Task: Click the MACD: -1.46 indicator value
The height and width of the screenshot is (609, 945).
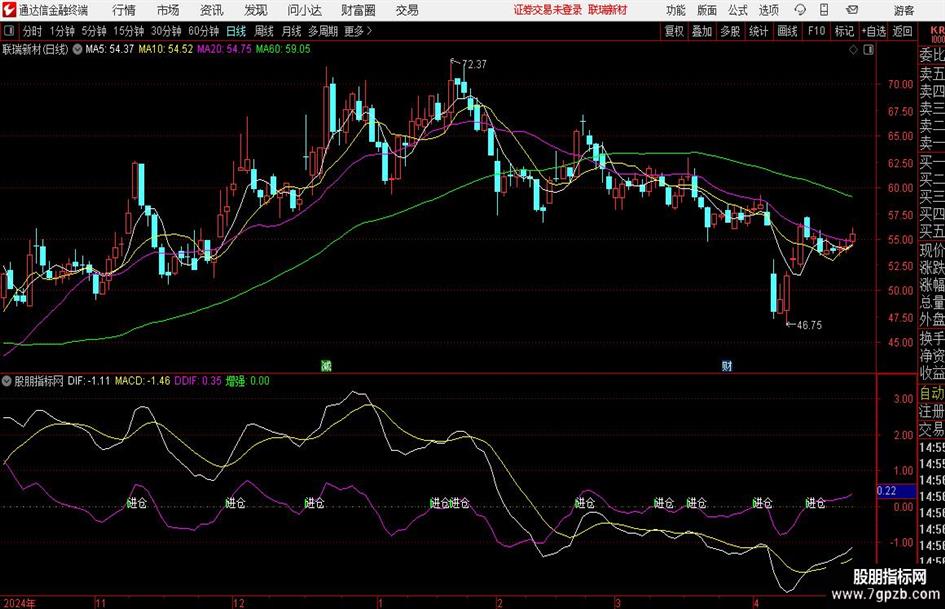Action: [142, 381]
